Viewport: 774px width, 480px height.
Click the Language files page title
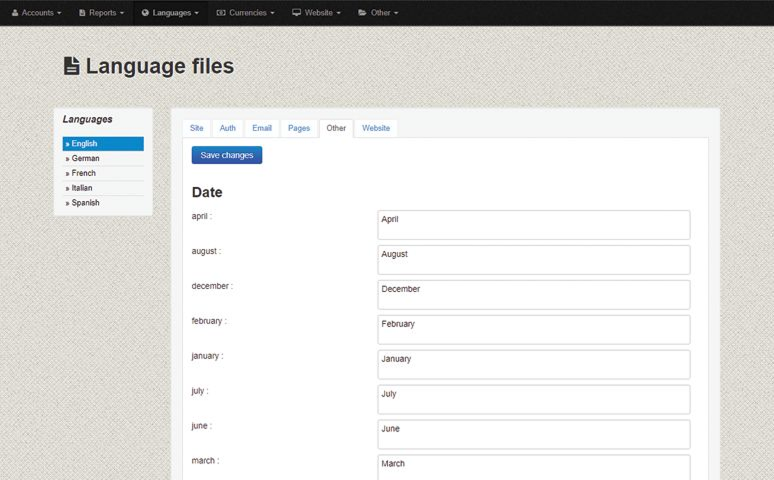tap(160, 66)
